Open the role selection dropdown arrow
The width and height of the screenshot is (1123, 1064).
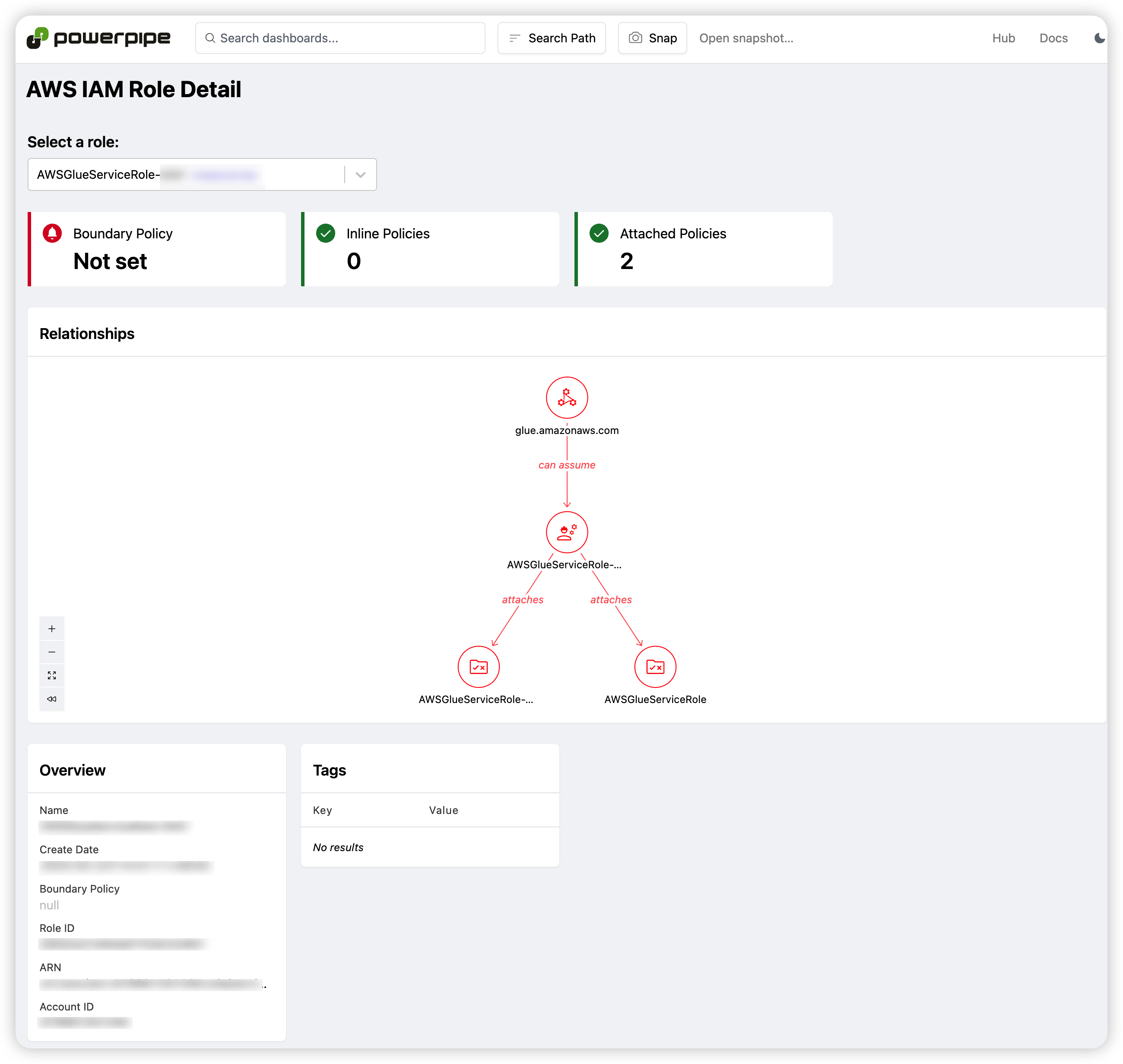point(361,175)
